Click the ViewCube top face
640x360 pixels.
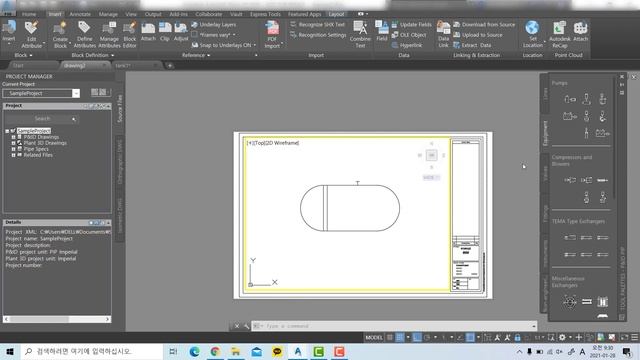(x=431, y=155)
